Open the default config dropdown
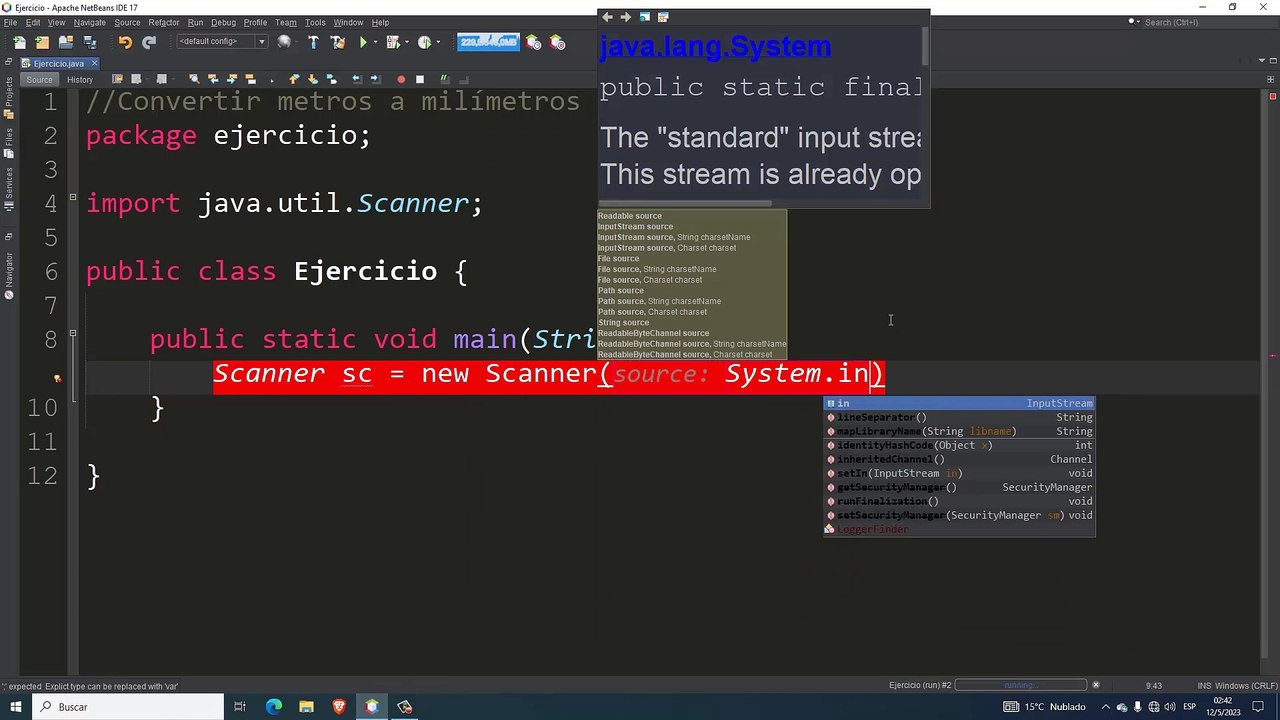The image size is (1280, 720). pos(221,42)
